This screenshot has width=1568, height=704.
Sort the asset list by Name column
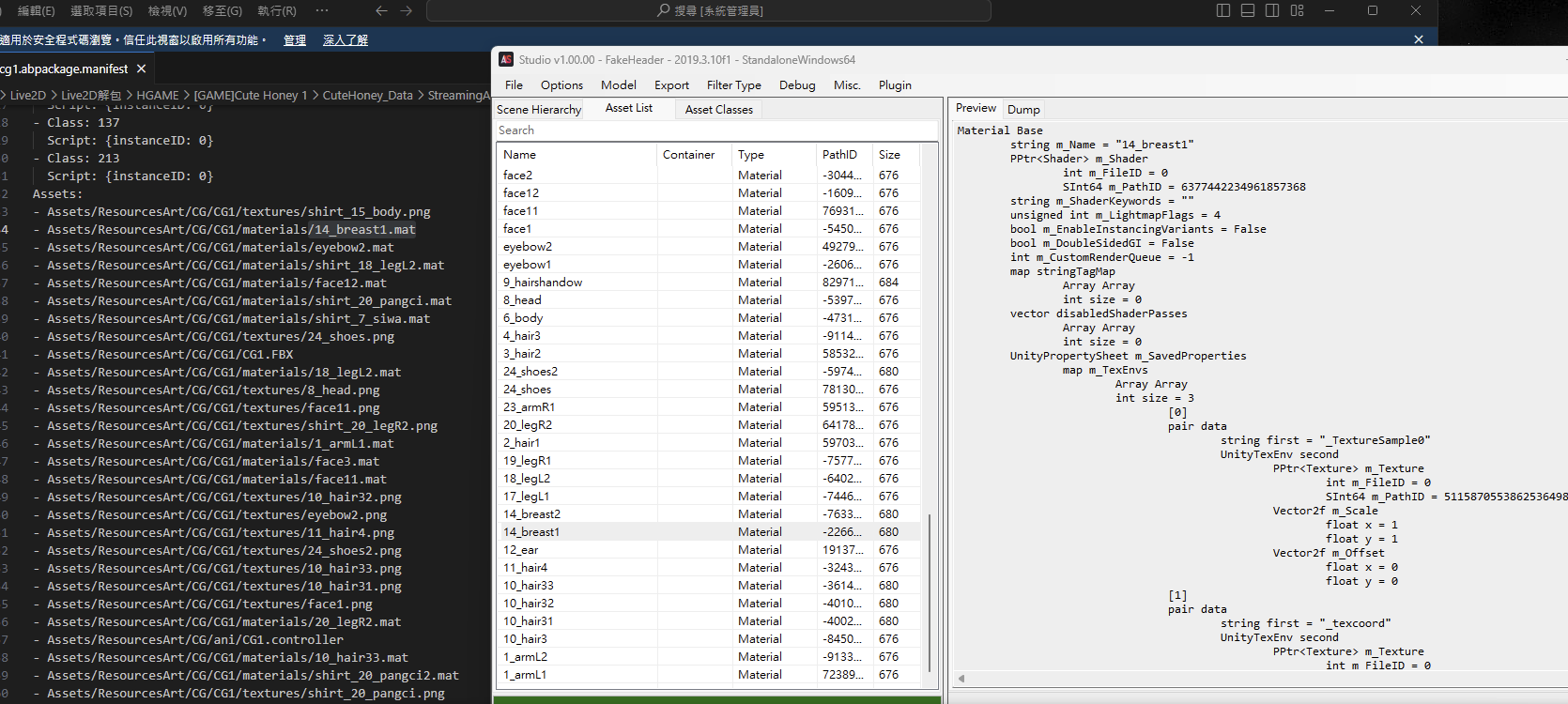click(576, 155)
